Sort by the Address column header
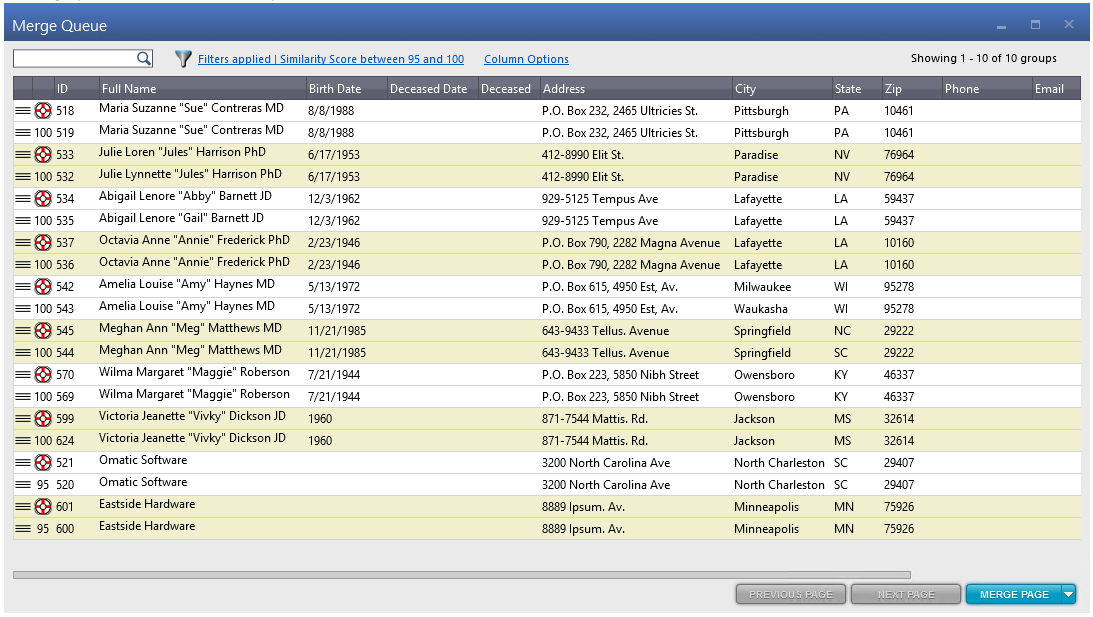The image size is (1093, 617). coord(636,89)
